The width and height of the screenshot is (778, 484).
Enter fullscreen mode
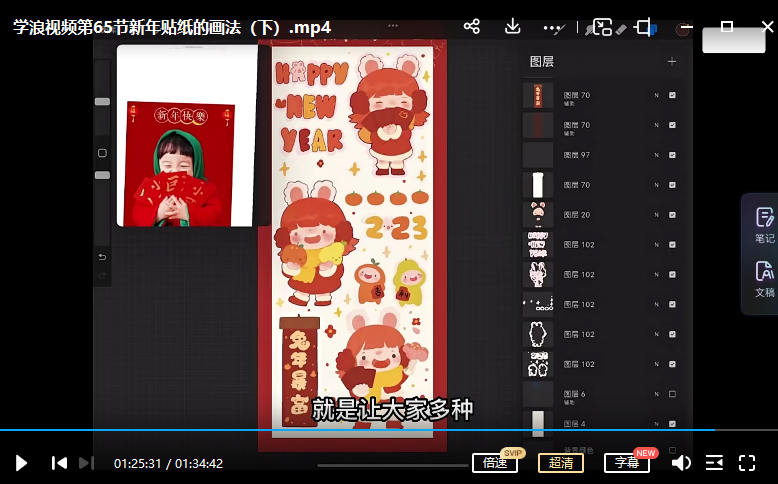point(747,463)
